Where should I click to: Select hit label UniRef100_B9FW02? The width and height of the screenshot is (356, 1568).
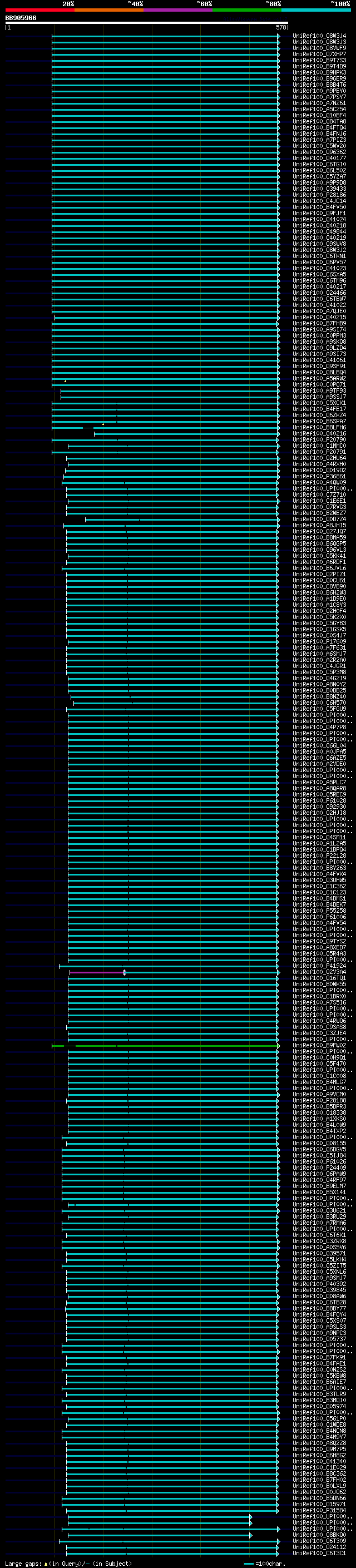(x=319, y=1045)
